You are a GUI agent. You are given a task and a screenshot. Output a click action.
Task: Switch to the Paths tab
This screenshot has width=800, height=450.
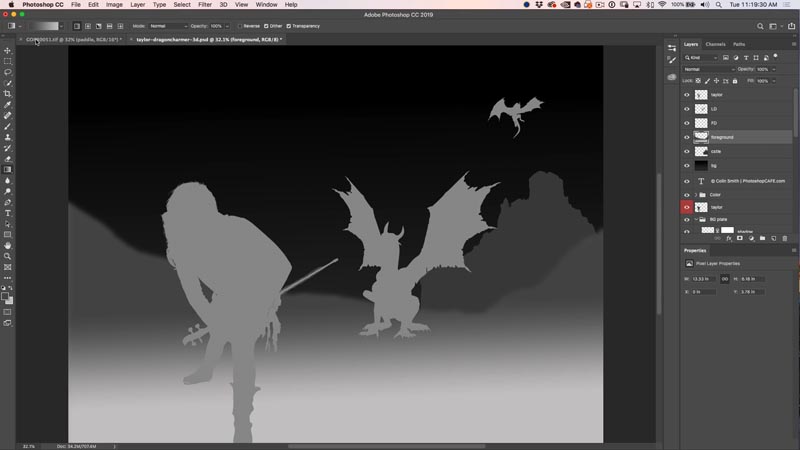[x=739, y=44]
